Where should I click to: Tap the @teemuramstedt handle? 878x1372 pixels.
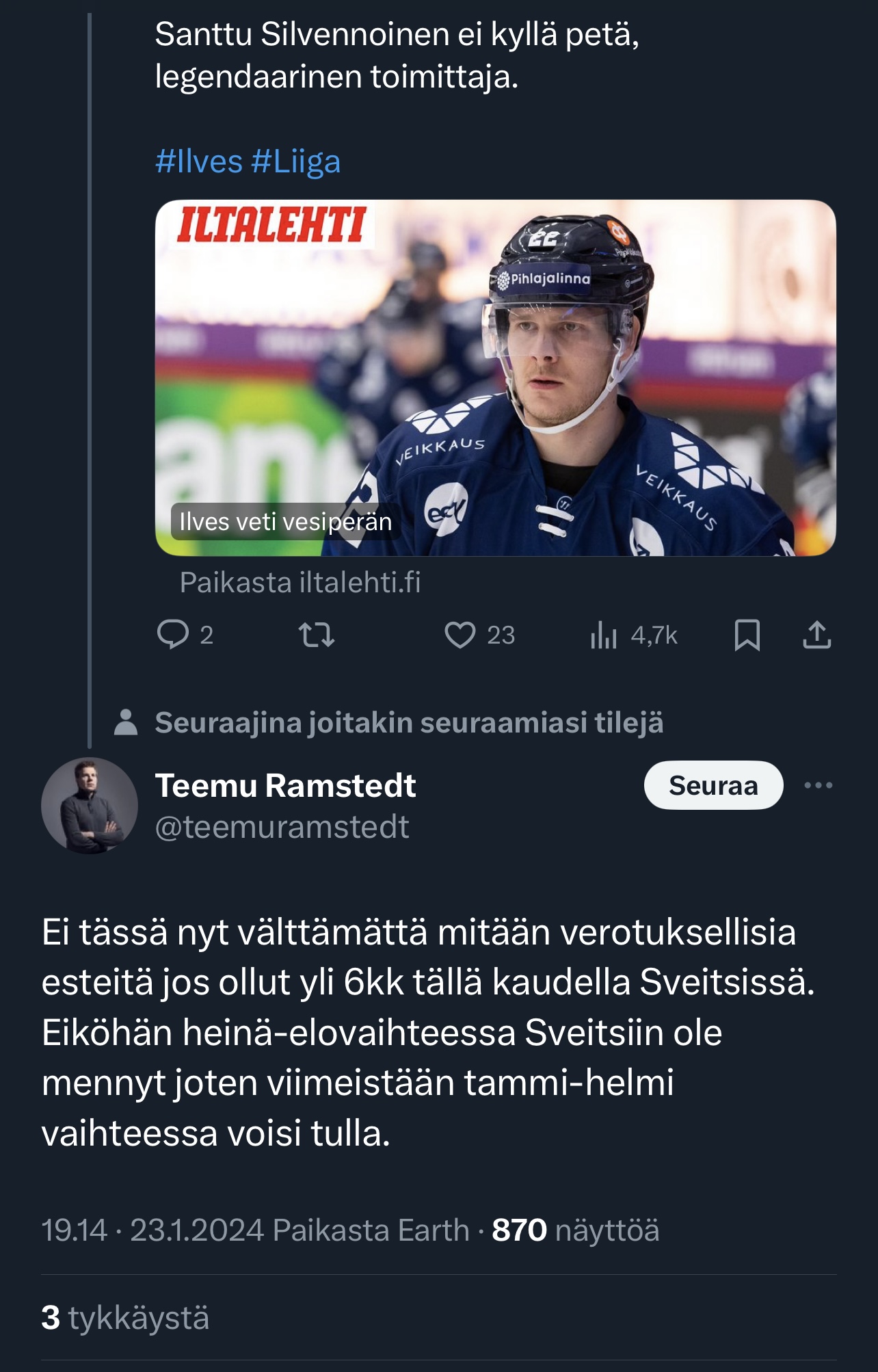(282, 827)
